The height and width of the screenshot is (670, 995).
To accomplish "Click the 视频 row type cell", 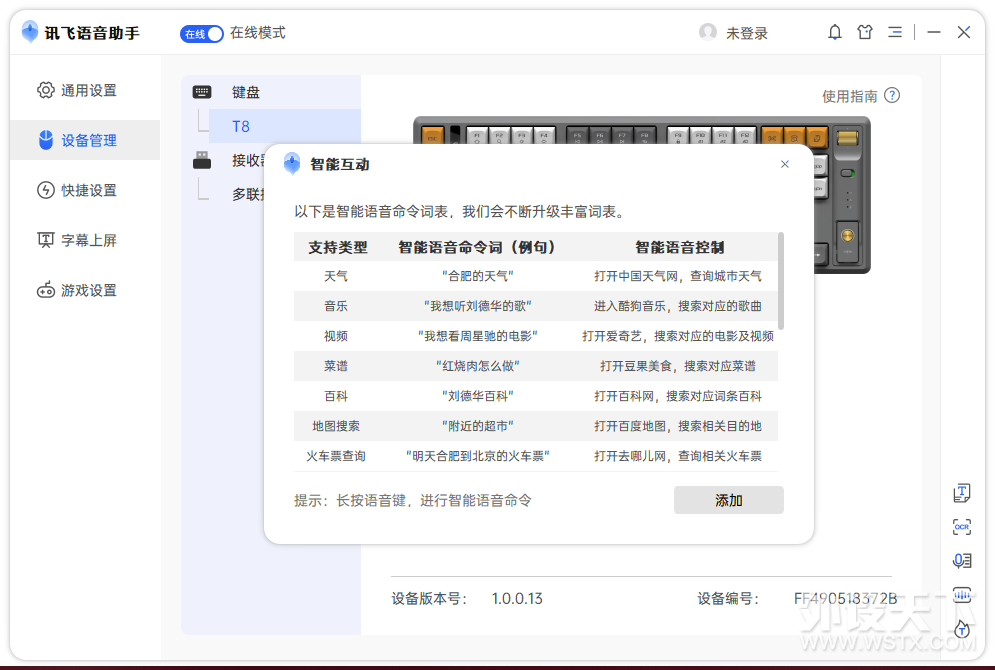I will pos(336,336).
